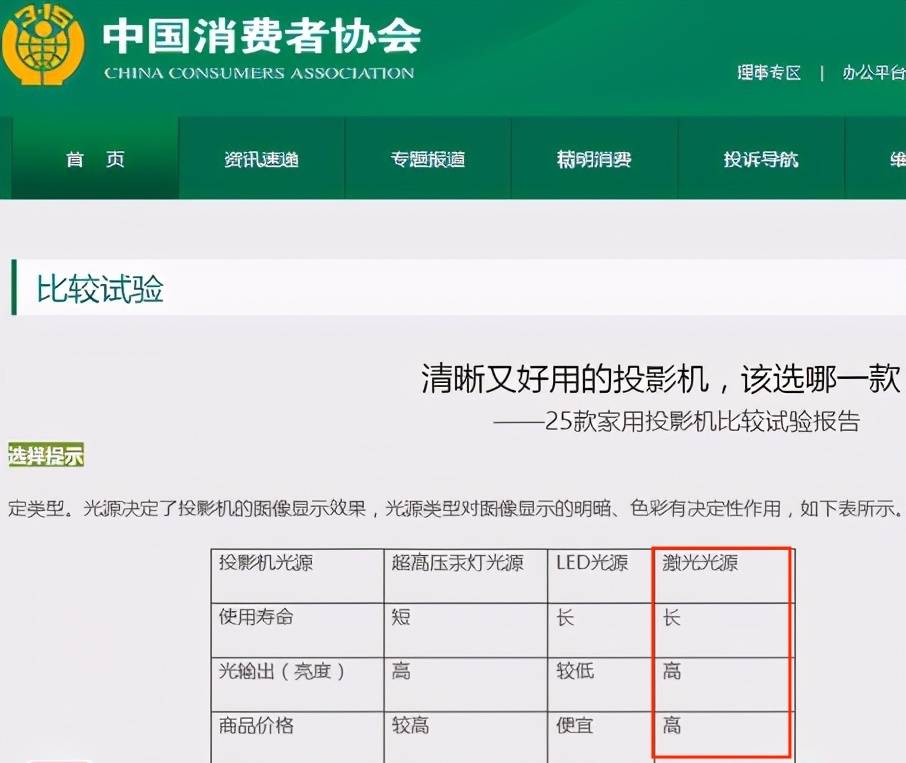The image size is (906, 763).
Task: Open the 资讯速递 navigation menu
Action: pos(261,158)
